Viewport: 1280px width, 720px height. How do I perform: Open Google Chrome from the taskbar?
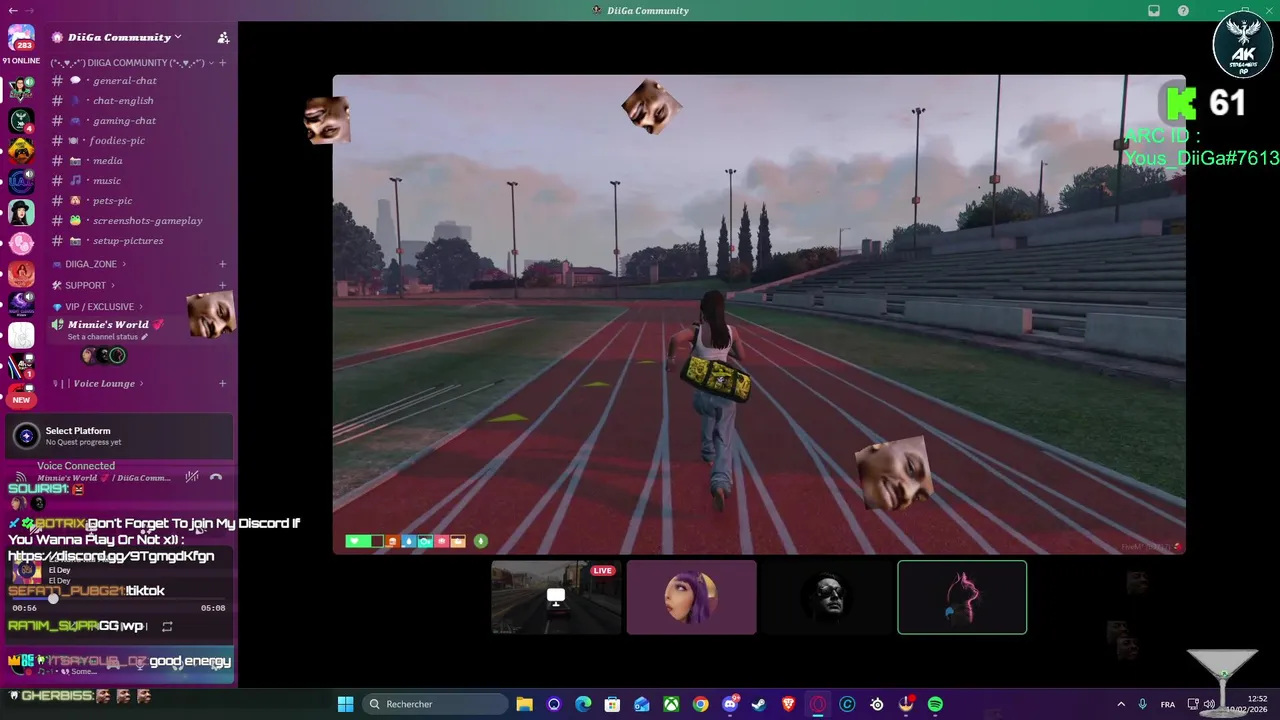point(701,704)
